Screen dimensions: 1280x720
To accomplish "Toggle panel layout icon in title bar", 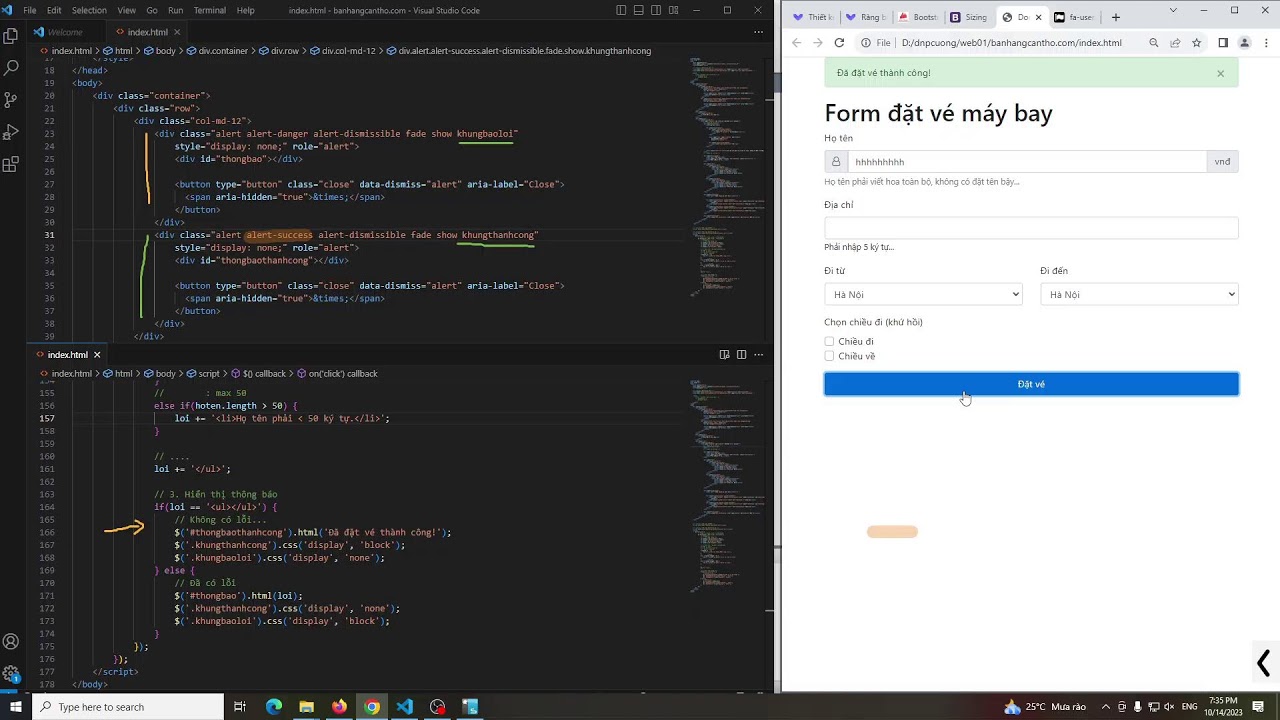I will tap(640, 10).
